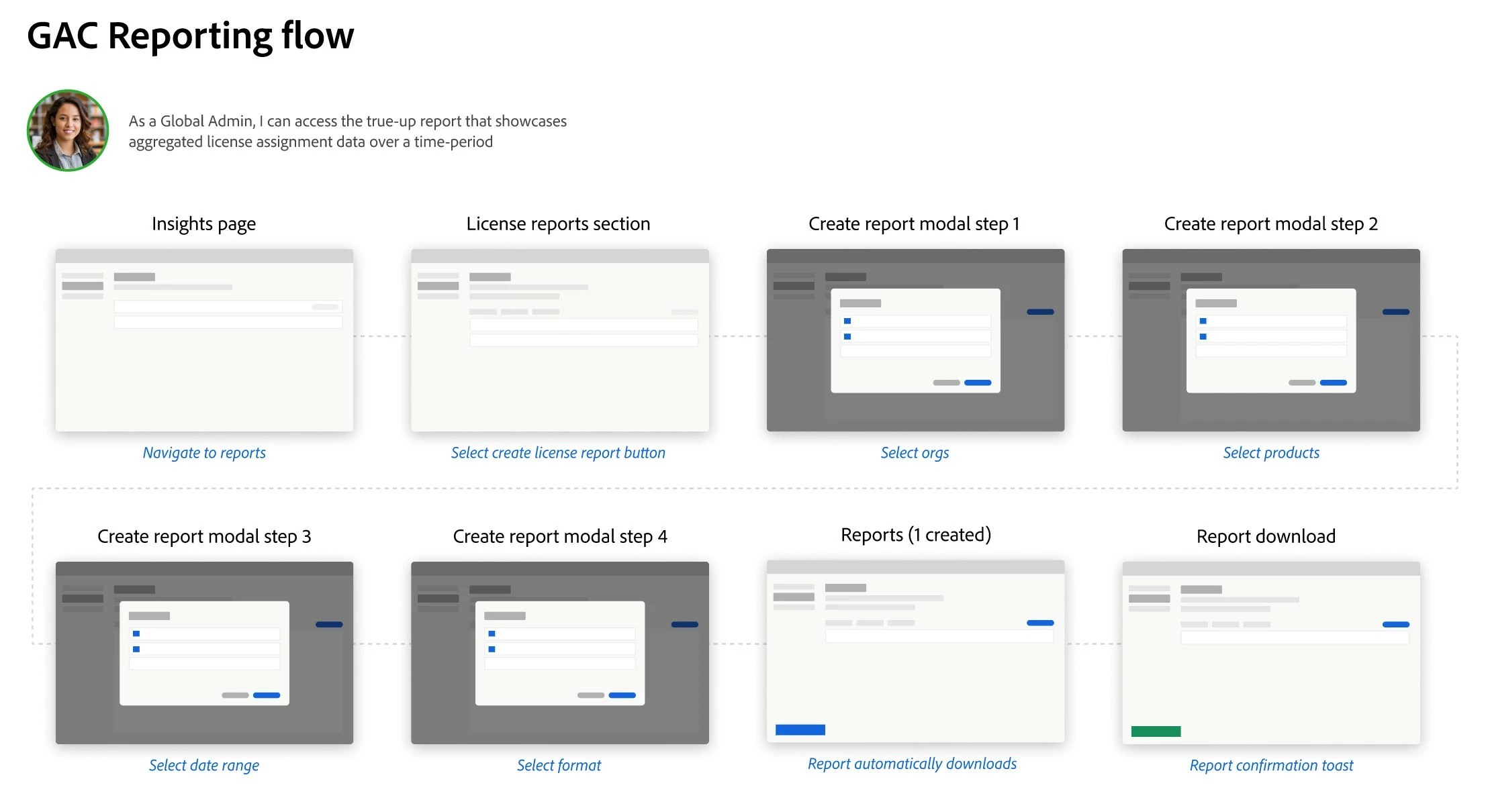The height and width of the screenshot is (812, 1488).
Task: Check second blue checkbox in step 2 modal
Action: 1203,337
